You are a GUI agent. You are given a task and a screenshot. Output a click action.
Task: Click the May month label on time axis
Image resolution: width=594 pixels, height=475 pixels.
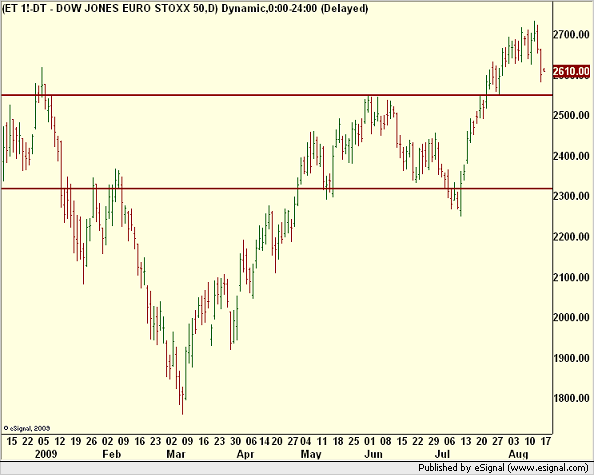pyautogui.click(x=311, y=454)
